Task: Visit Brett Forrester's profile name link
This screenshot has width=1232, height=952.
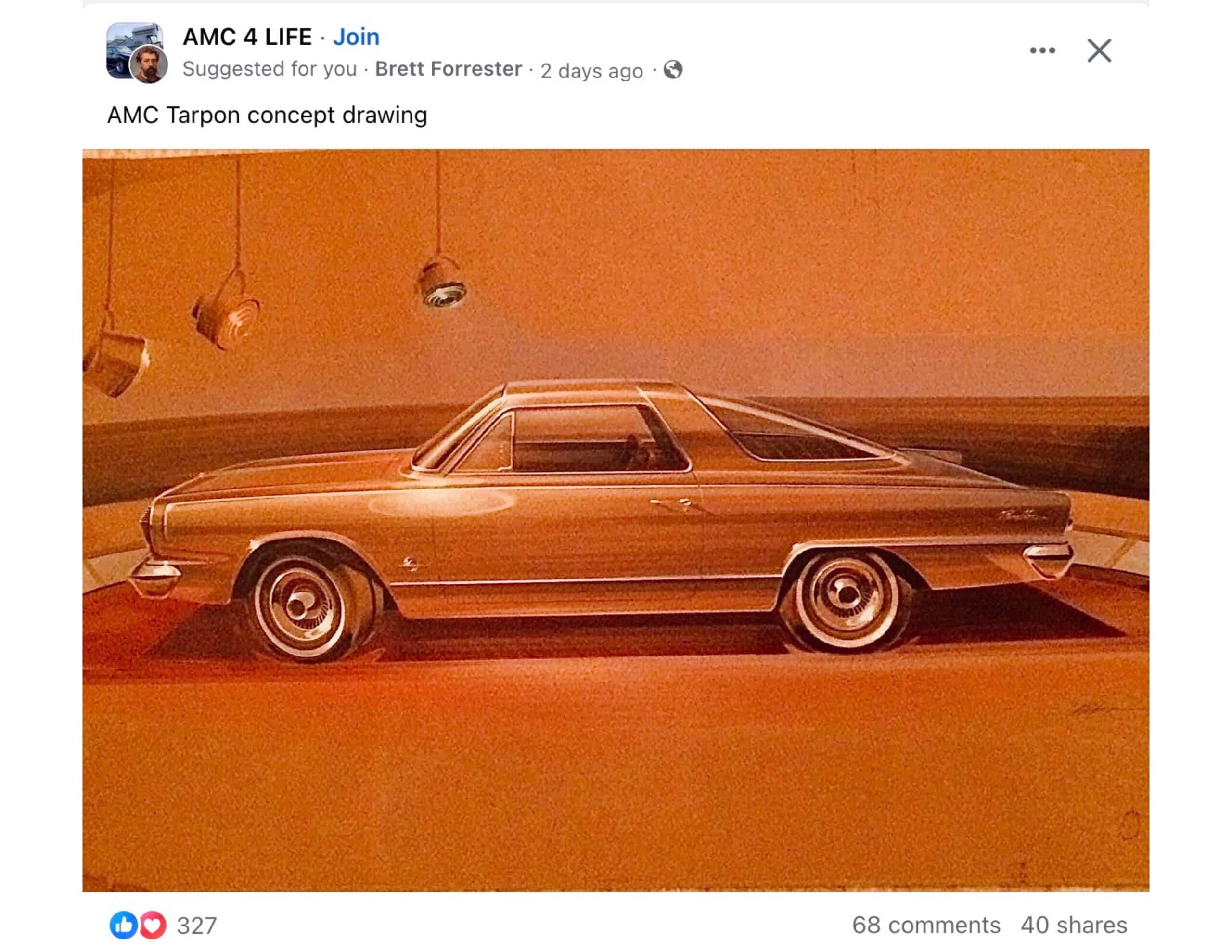Action: [449, 69]
